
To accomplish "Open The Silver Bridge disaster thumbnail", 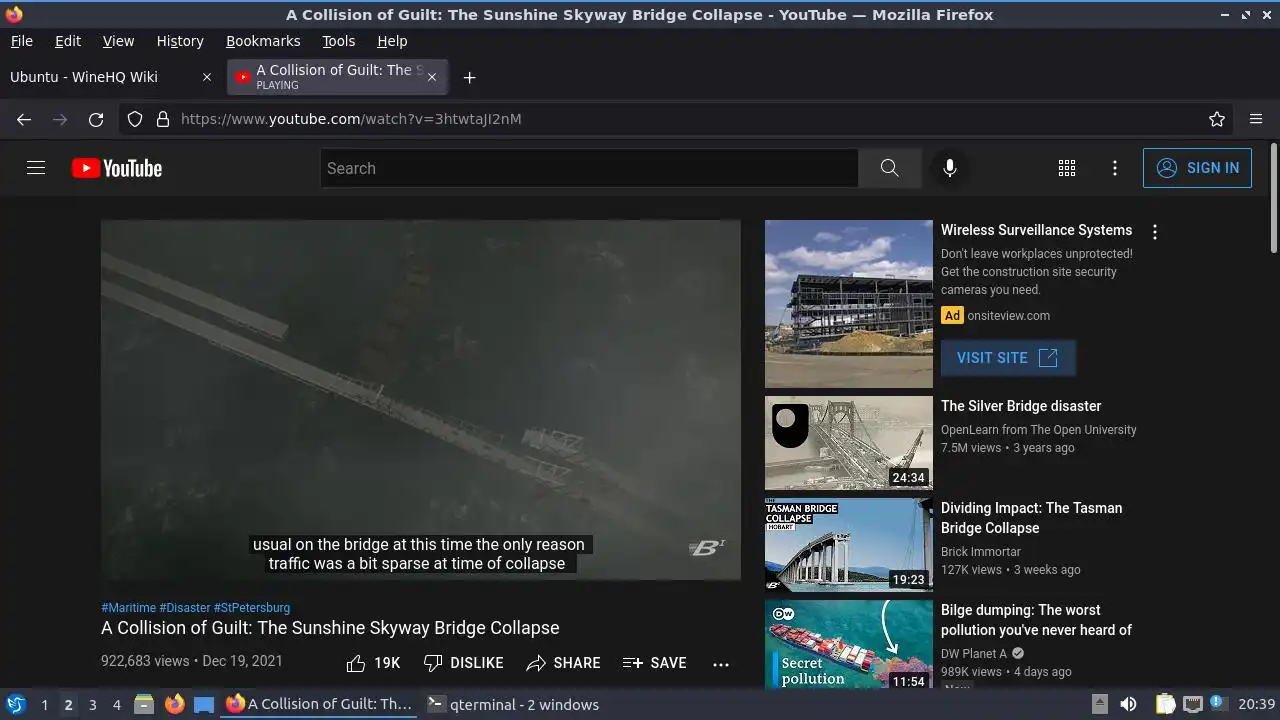I will tap(849, 443).
